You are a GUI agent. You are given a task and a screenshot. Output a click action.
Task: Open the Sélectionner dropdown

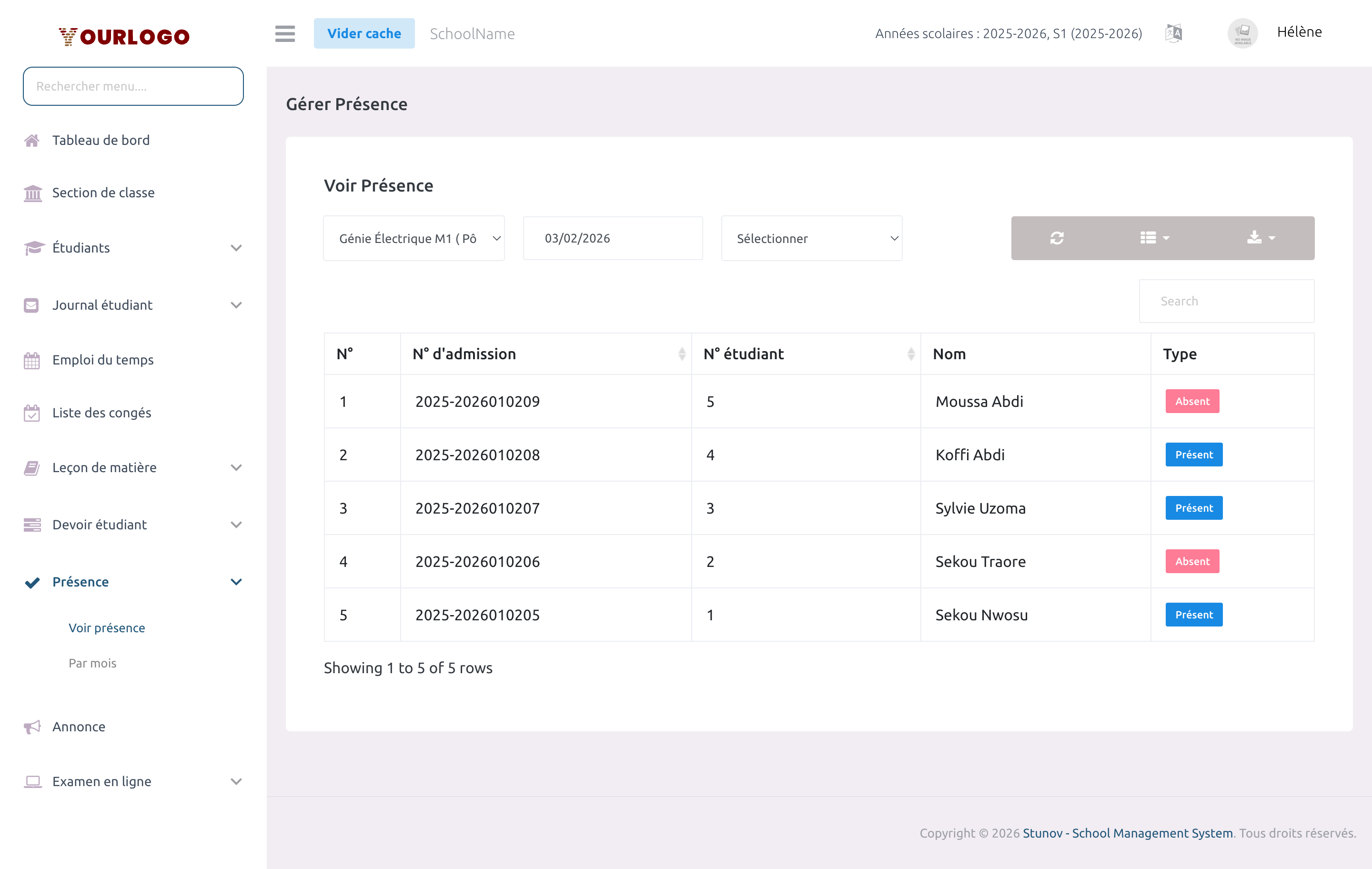811,238
